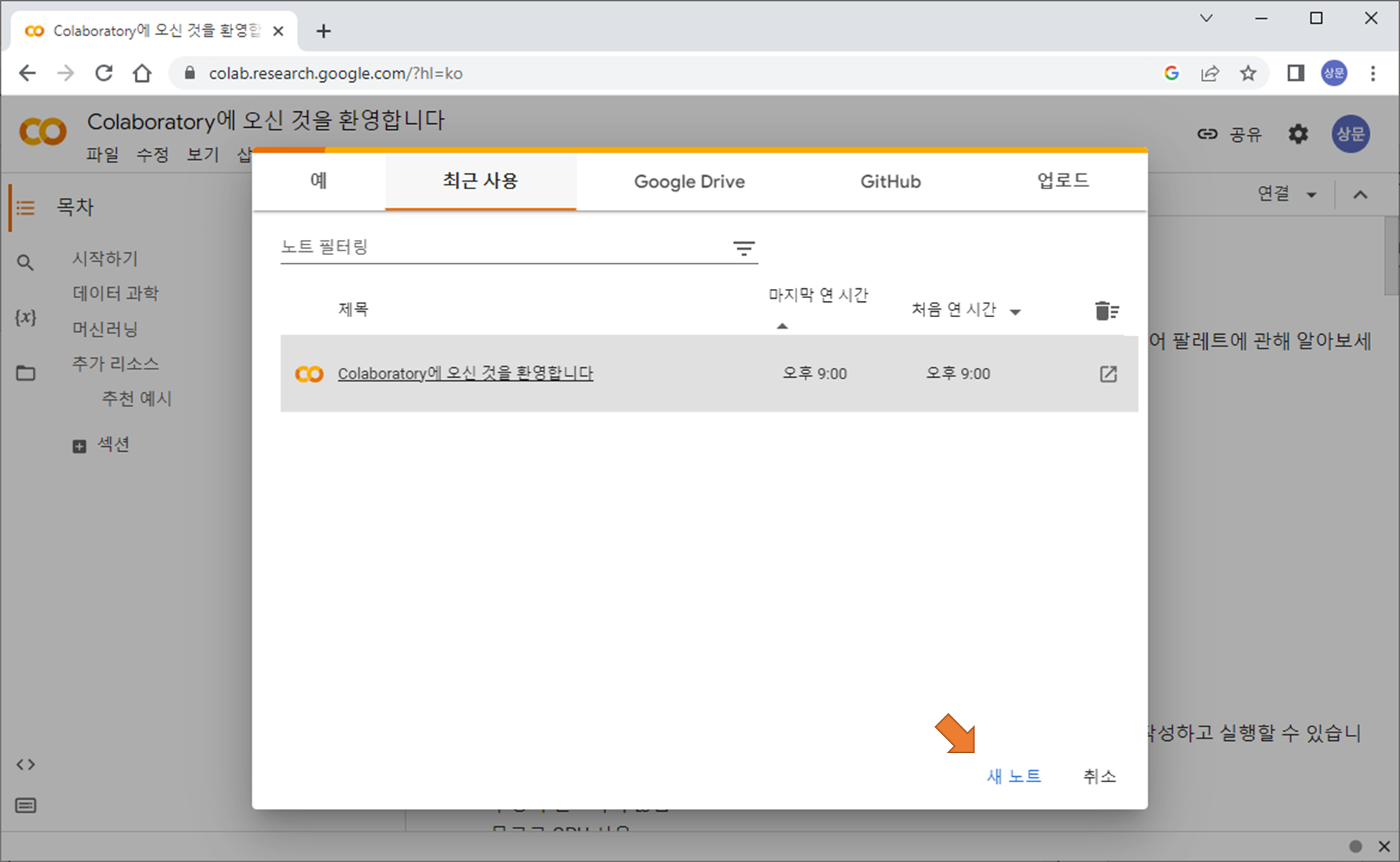Click the 취소 button
Image resolution: width=1400 pixels, height=862 pixels.
(1099, 776)
